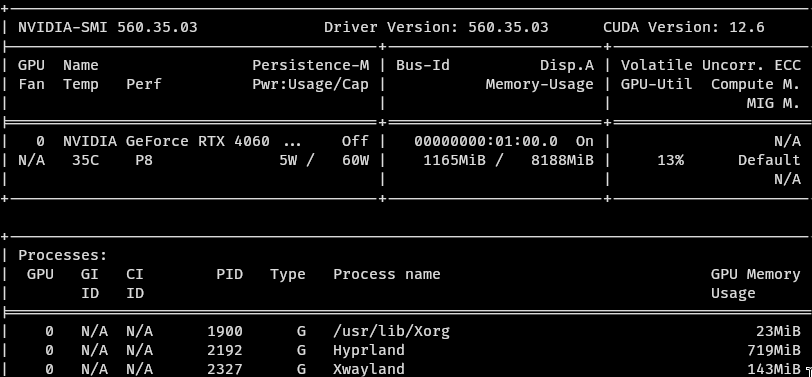
Task: Click the Off persistence value
Action: [x=355, y=141]
